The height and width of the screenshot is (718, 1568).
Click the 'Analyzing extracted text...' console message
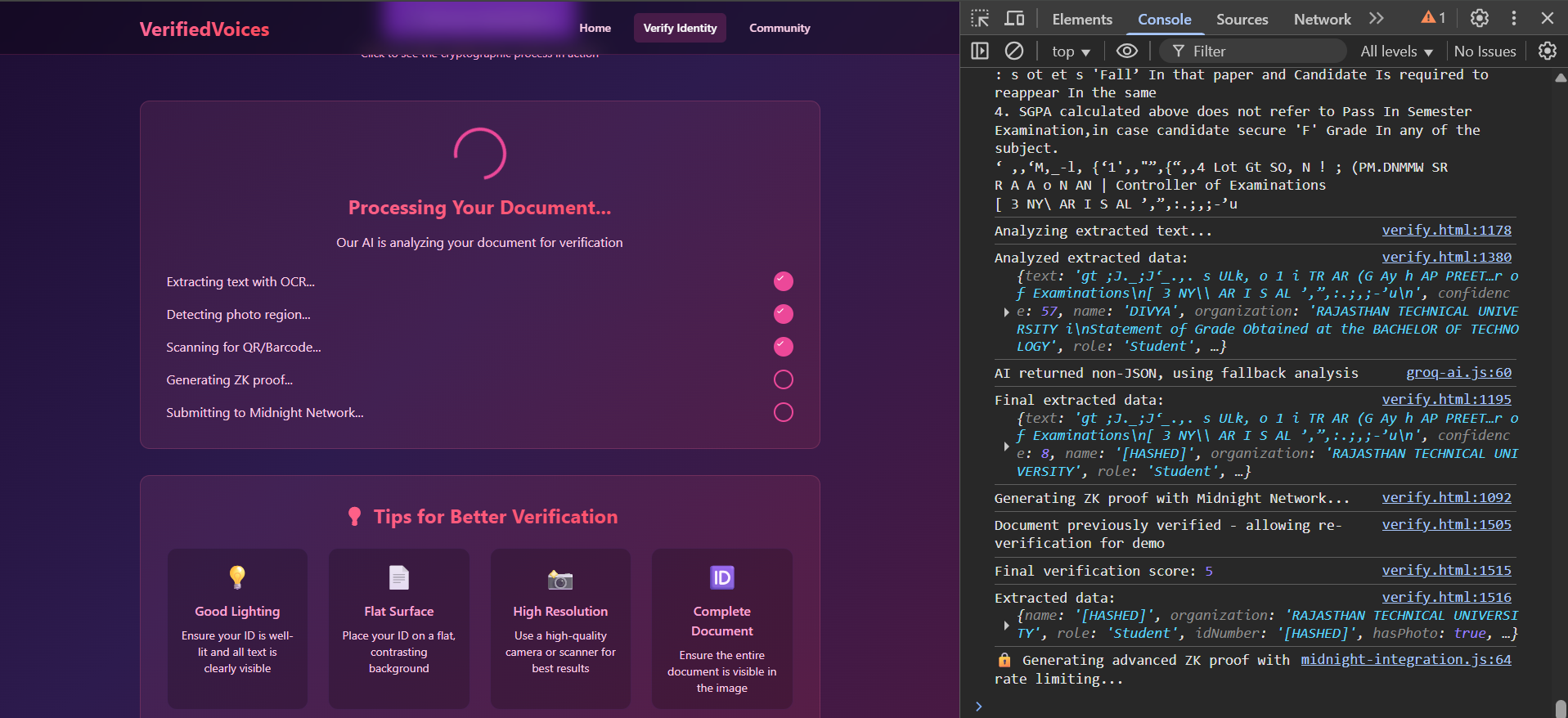1103,231
